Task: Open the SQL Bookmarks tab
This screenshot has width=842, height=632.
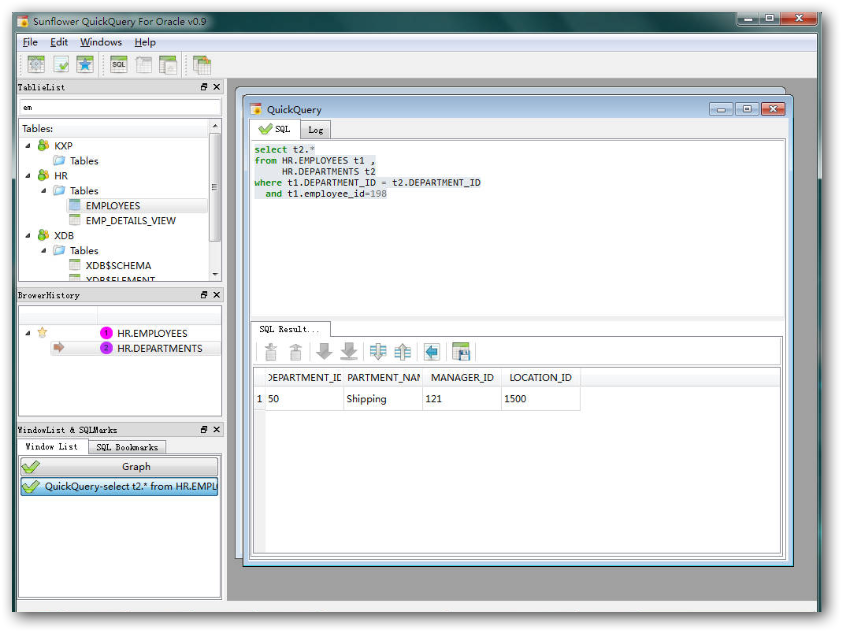Action: click(127, 447)
